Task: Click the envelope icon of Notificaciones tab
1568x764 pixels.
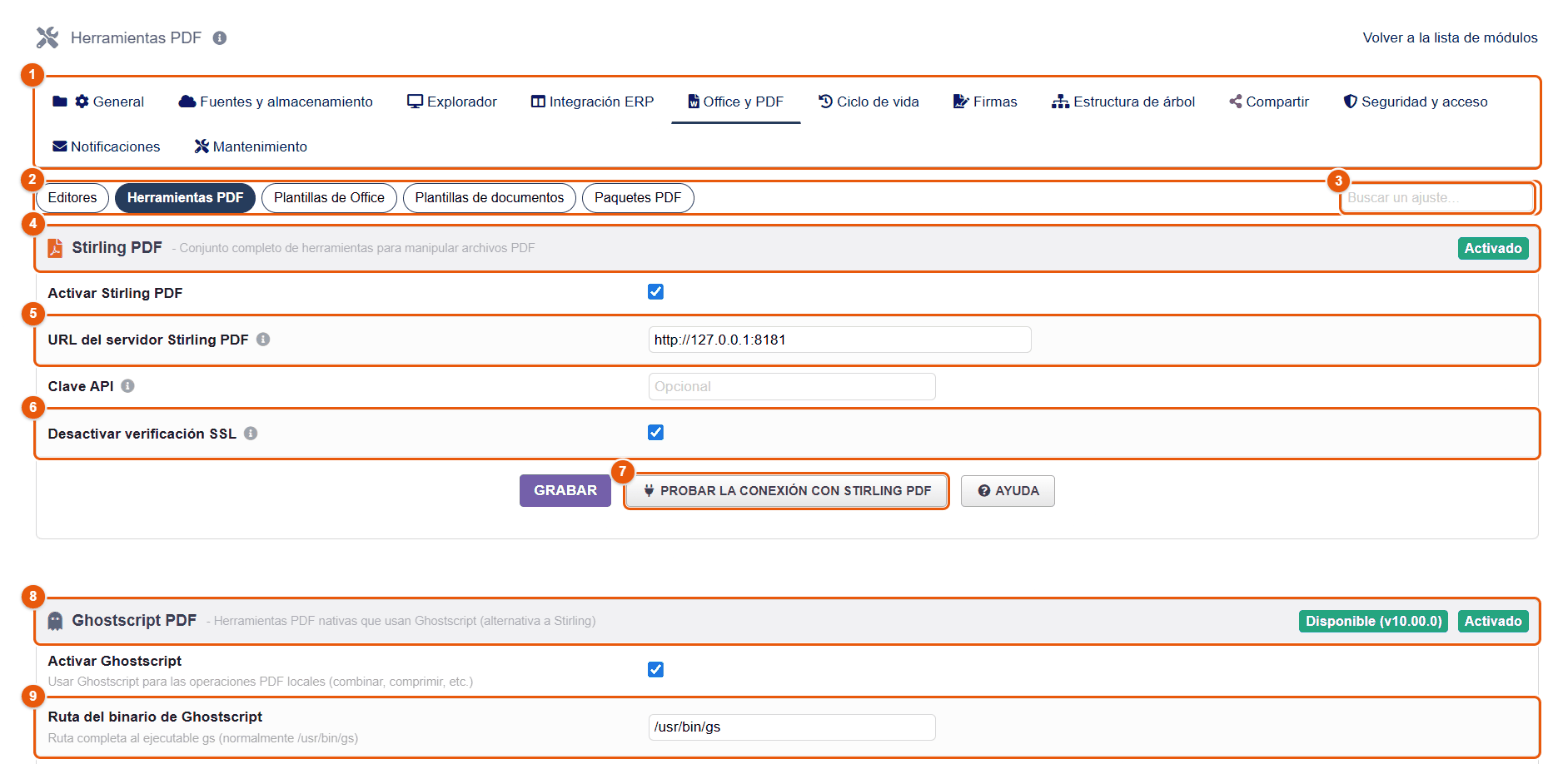Action: click(x=60, y=146)
